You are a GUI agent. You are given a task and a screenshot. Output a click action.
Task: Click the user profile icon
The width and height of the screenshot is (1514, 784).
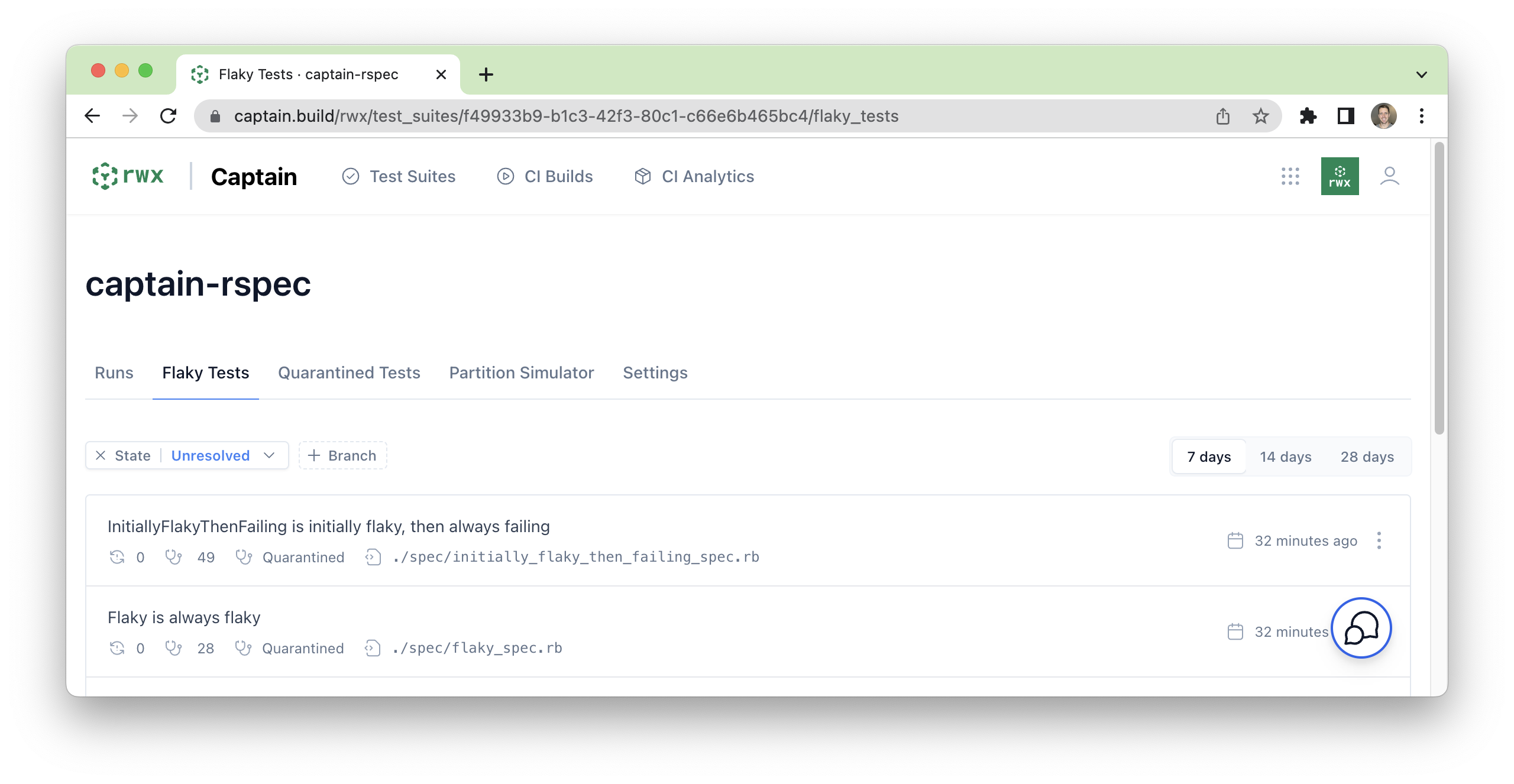[x=1390, y=176]
